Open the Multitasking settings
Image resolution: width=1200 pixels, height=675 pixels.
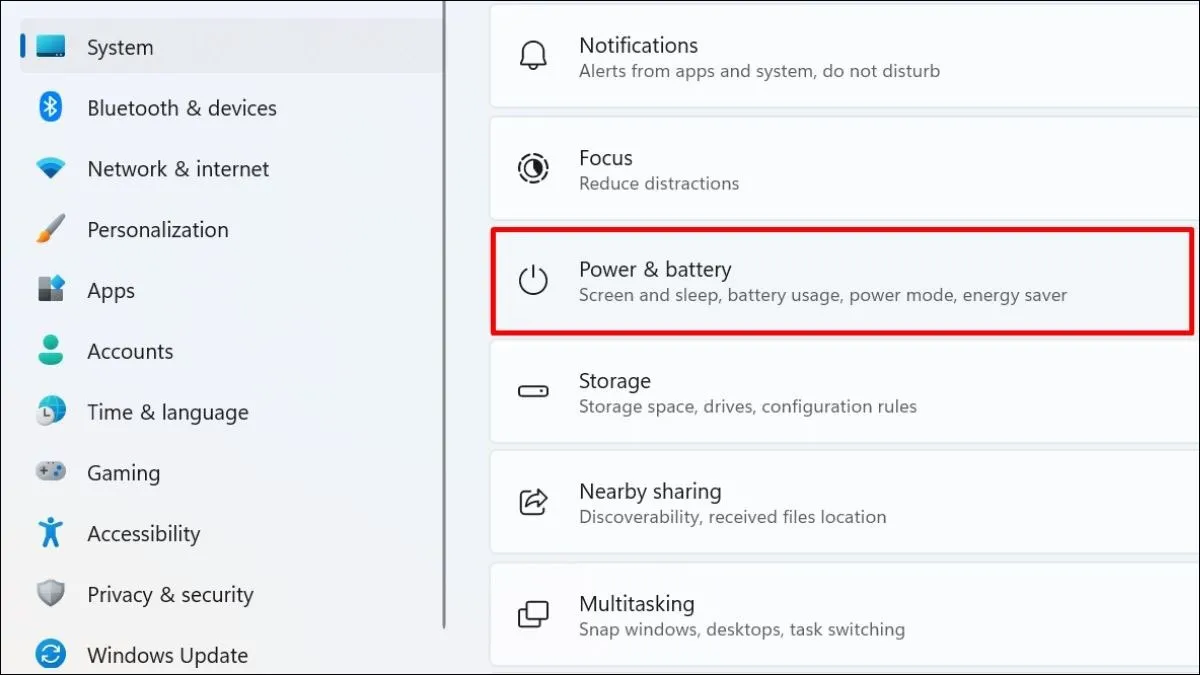click(840, 615)
